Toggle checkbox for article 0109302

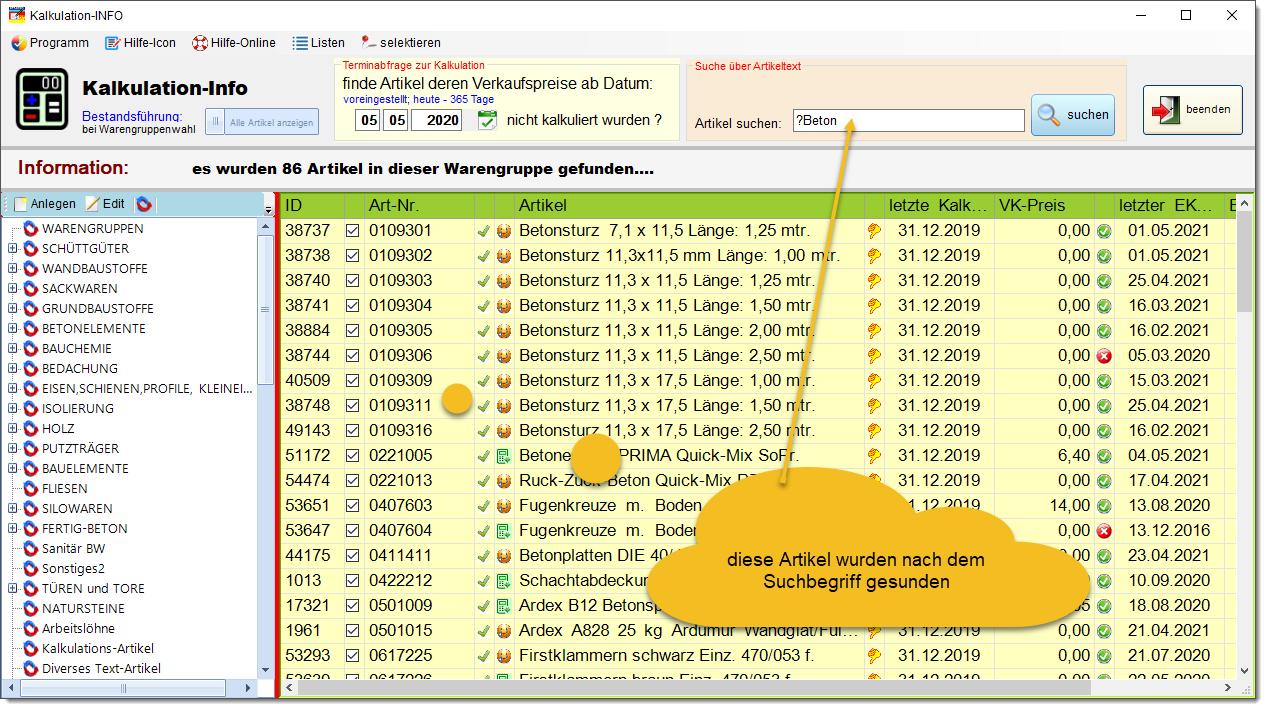click(353, 256)
